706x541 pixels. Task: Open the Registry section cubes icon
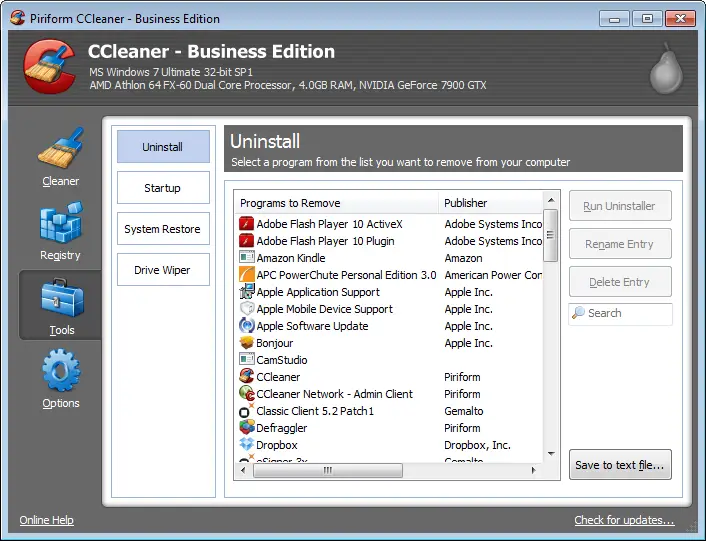click(x=61, y=222)
